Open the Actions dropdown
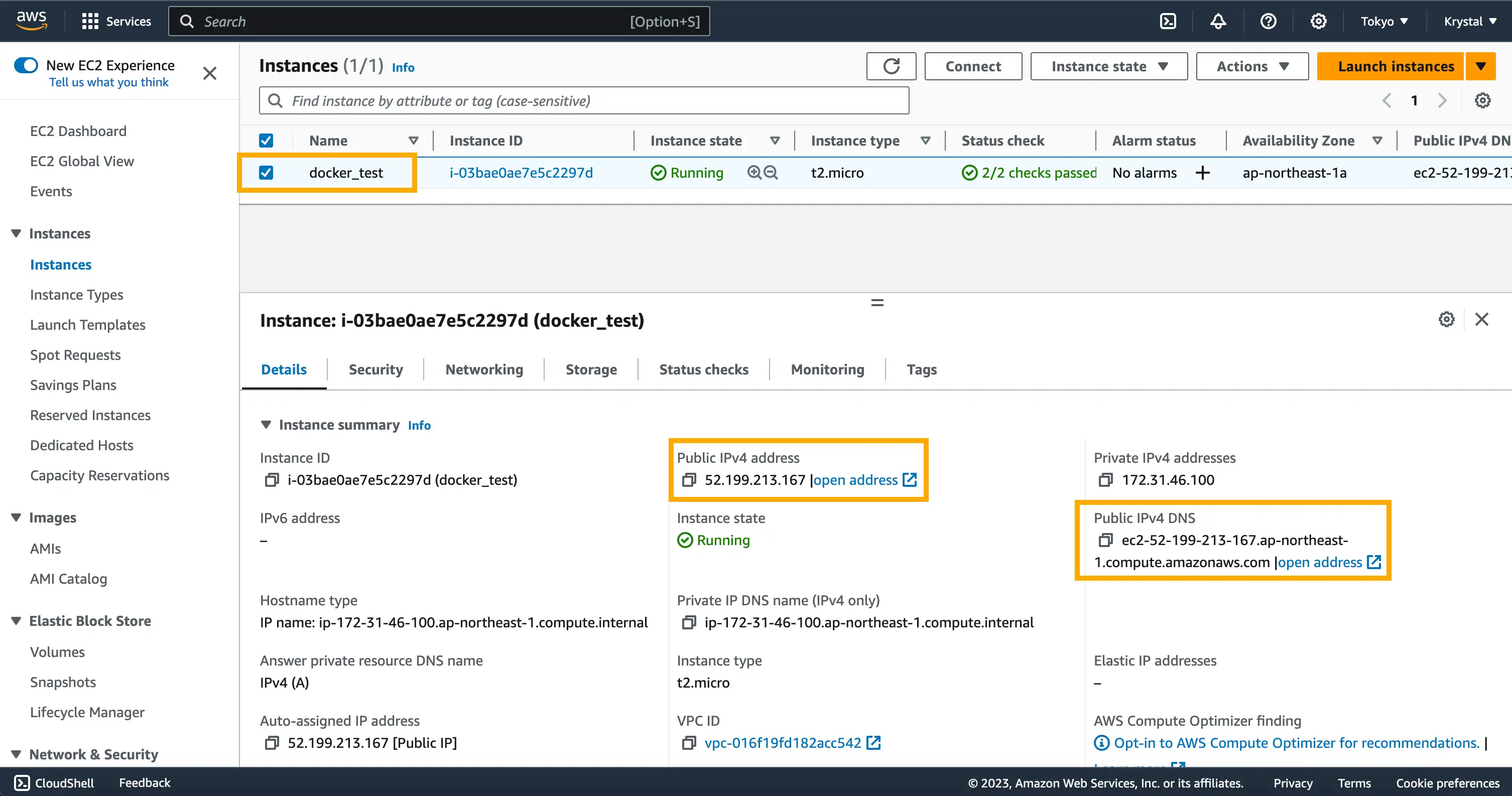The image size is (1512, 796). pyautogui.click(x=1252, y=66)
